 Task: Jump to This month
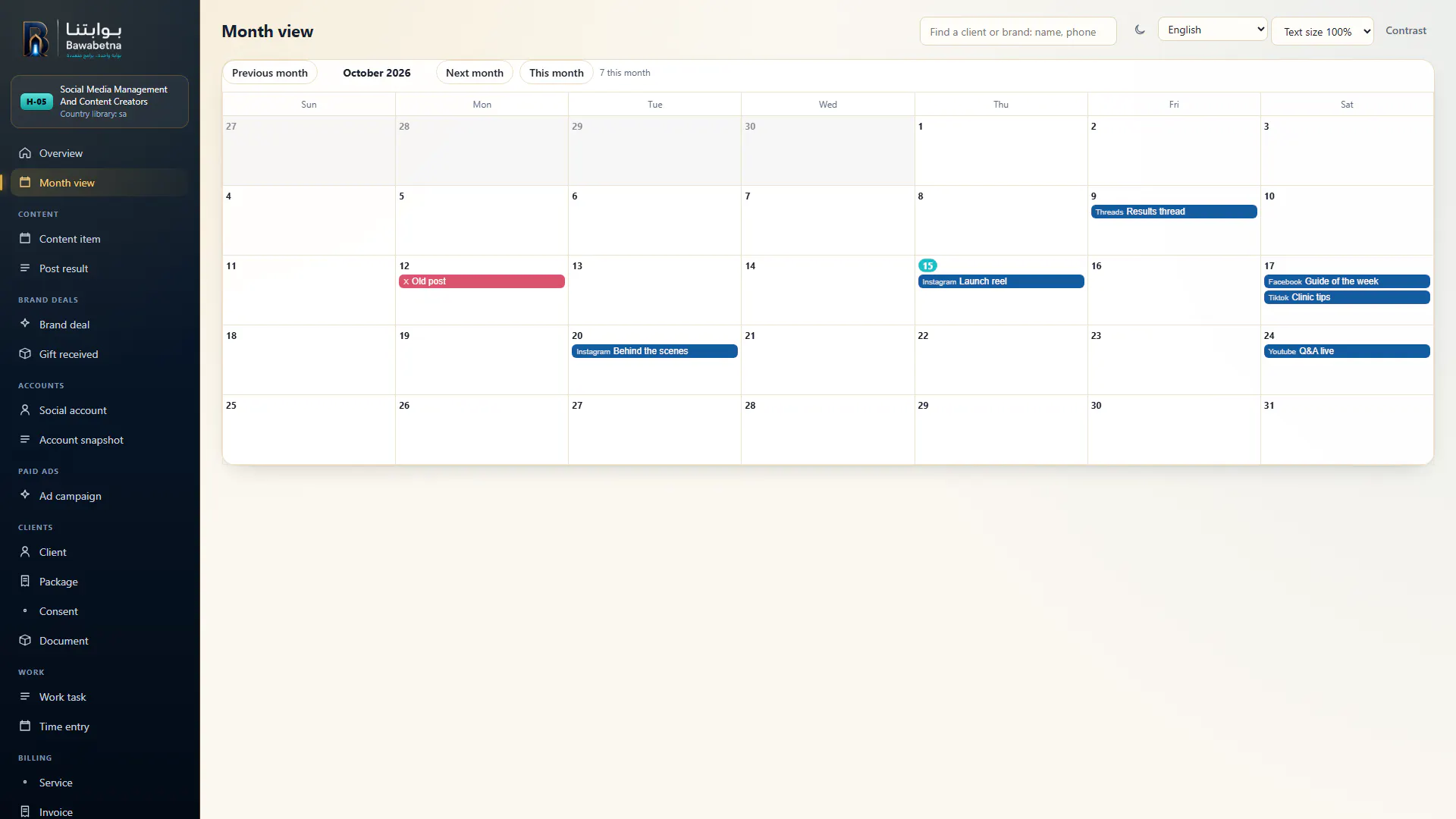click(557, 73)
